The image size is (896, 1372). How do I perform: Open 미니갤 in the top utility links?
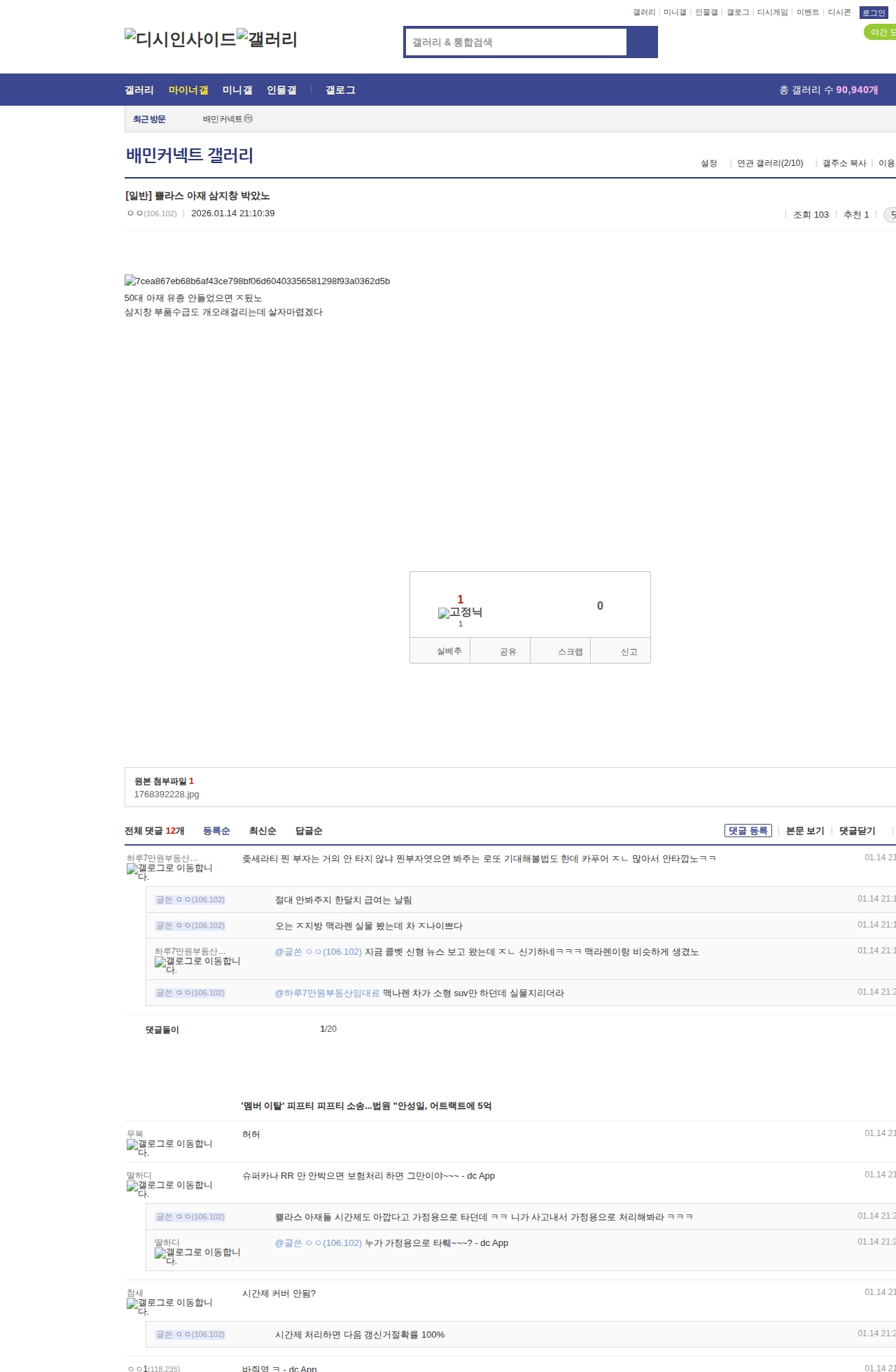click(675, 13)
